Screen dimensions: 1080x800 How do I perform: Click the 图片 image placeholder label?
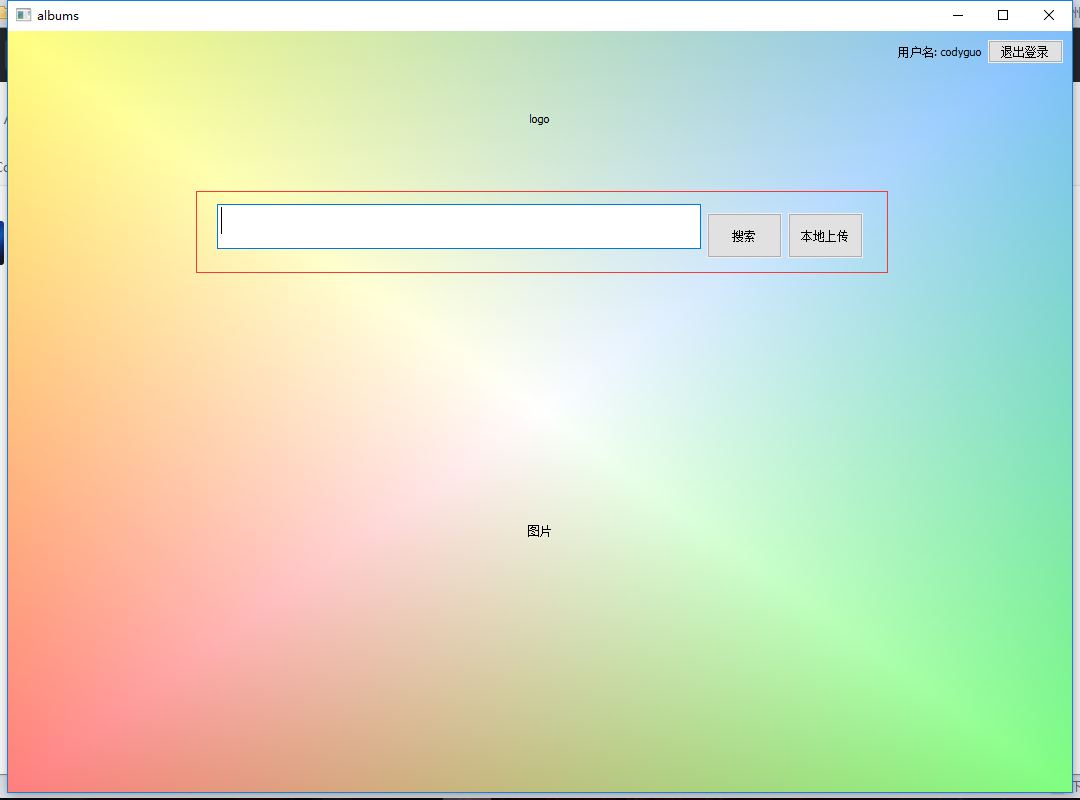[x=538, y=531]
